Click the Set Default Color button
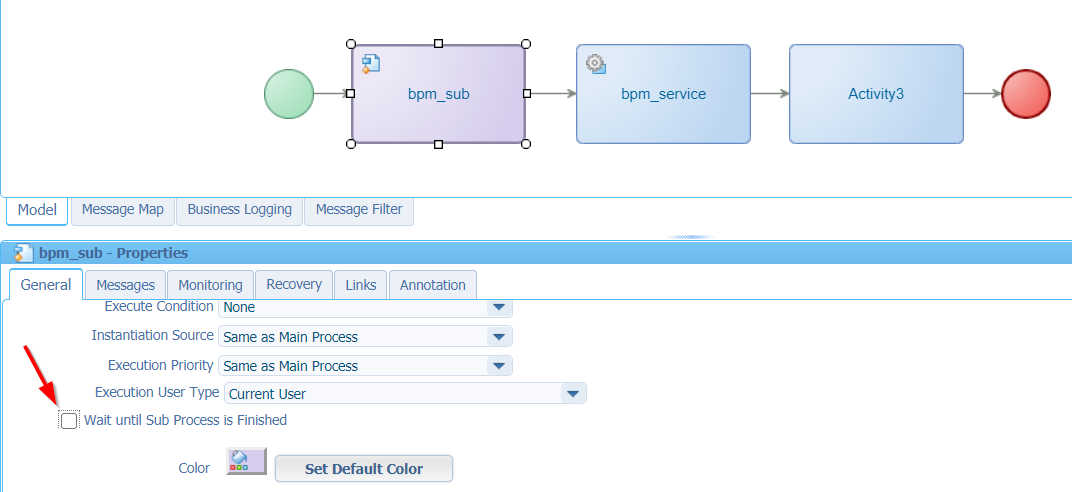 tap(364, 469)
